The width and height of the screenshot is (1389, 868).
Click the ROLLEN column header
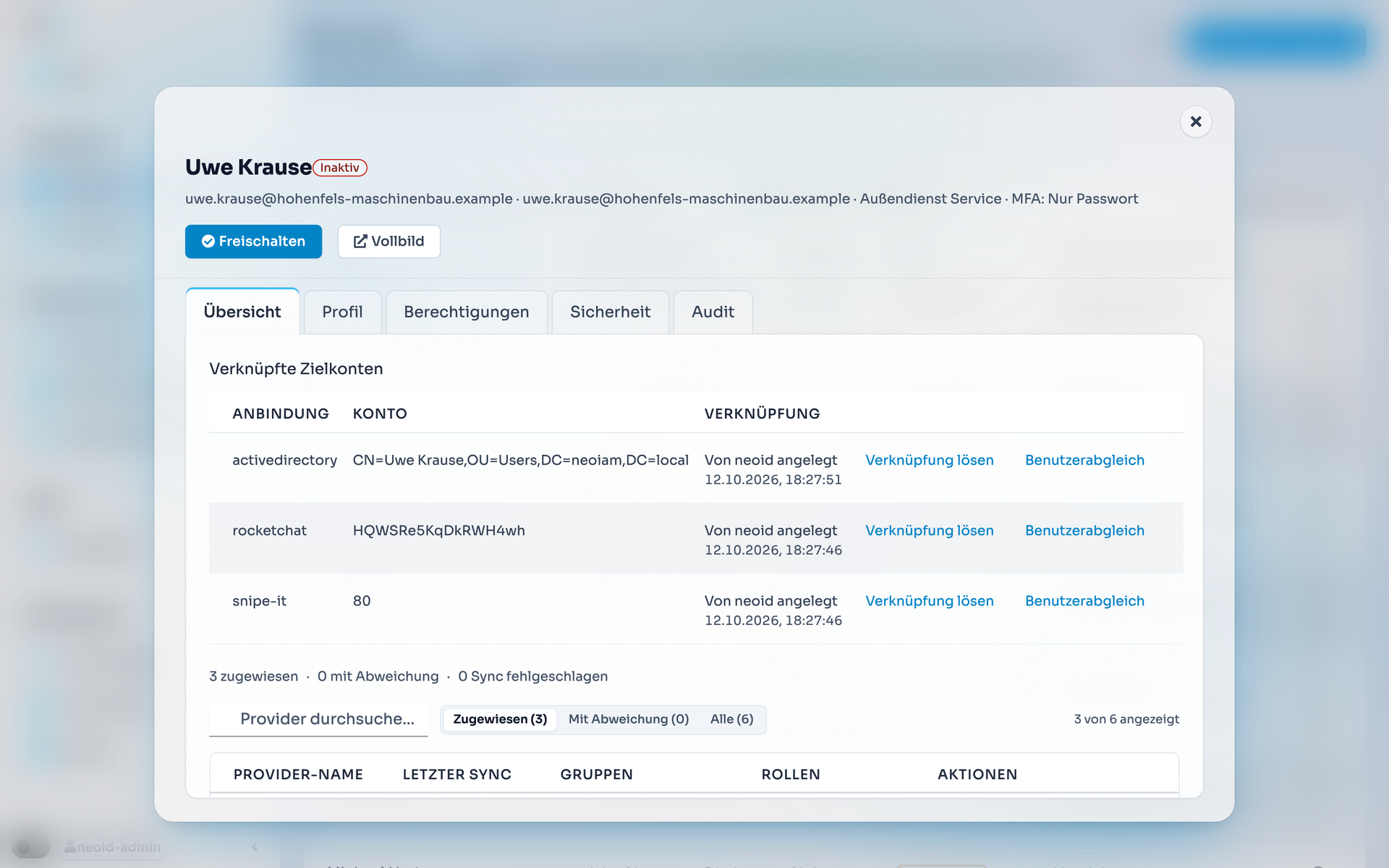(x=791, y=774)
